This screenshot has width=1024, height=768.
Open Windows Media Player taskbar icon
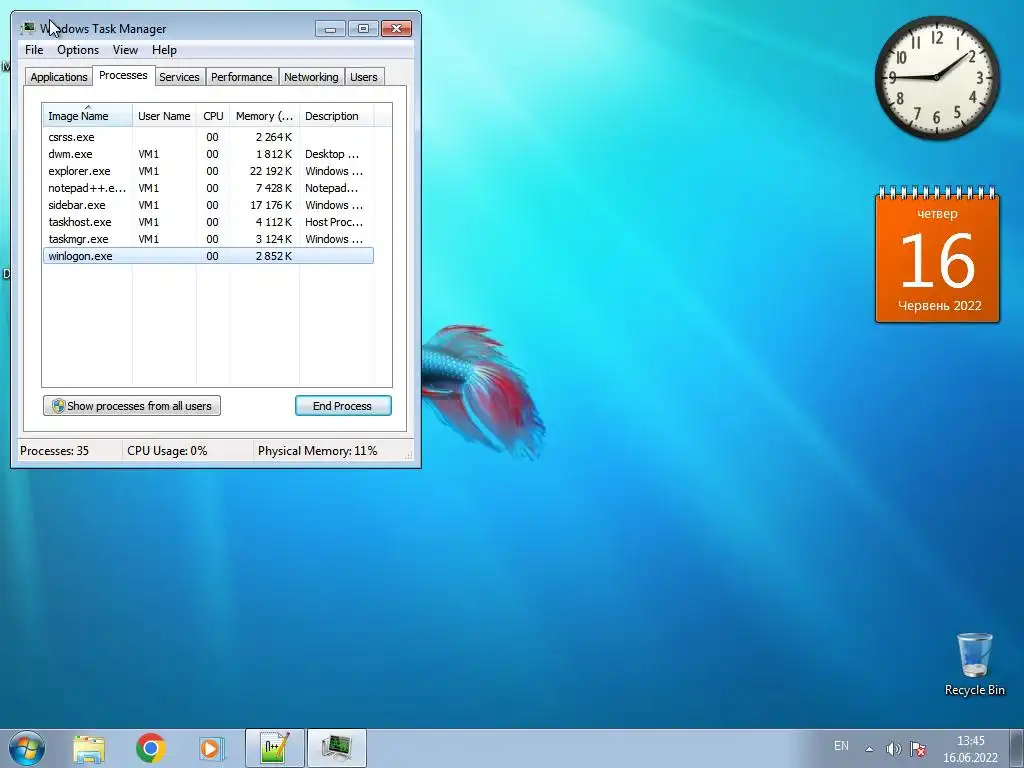[x=212, y=749]
